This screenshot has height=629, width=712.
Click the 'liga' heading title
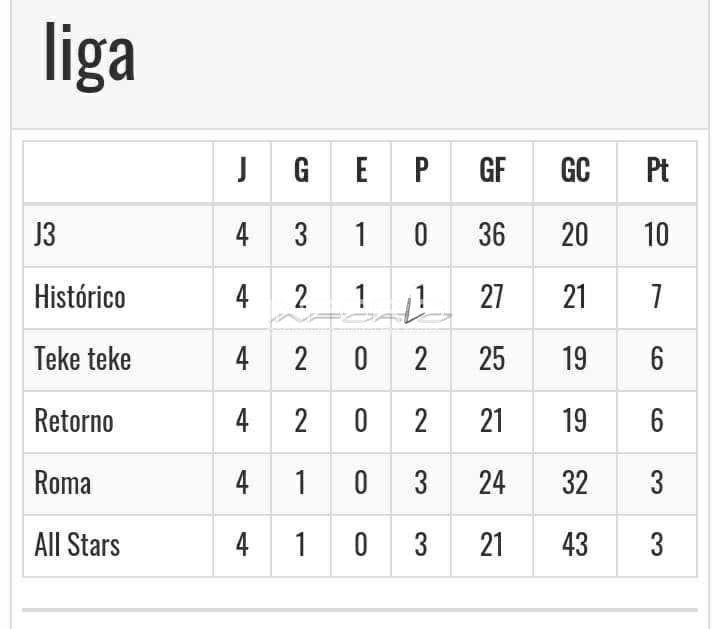89,54
